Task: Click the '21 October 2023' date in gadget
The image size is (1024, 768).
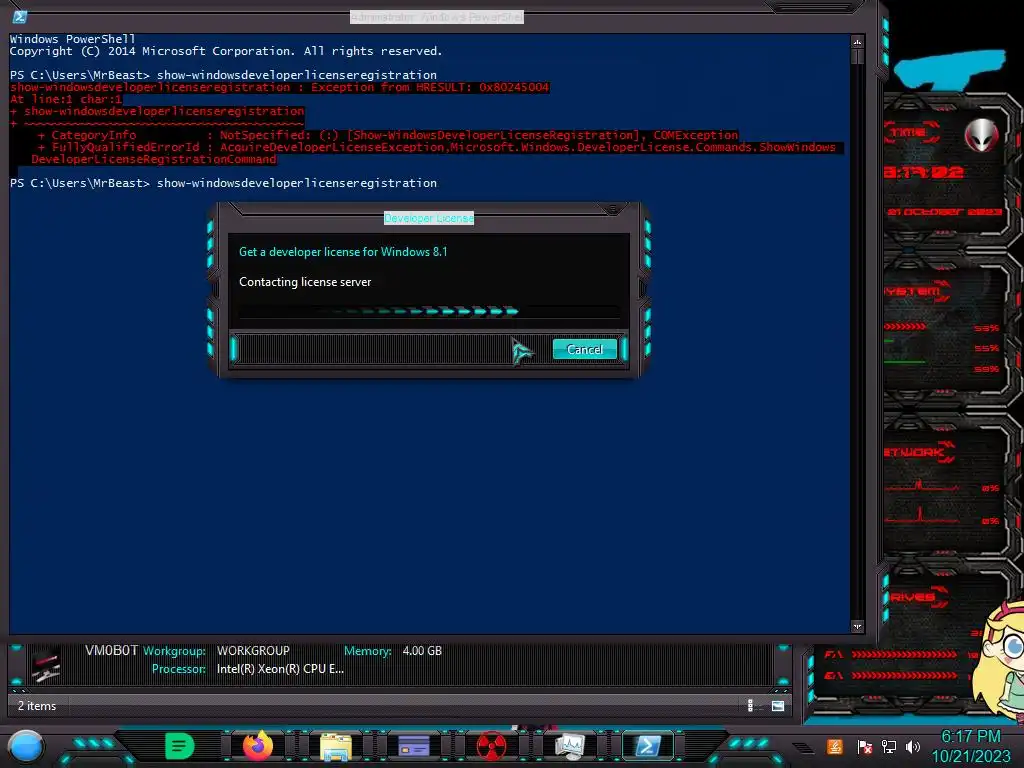Action: coord(944,212)
